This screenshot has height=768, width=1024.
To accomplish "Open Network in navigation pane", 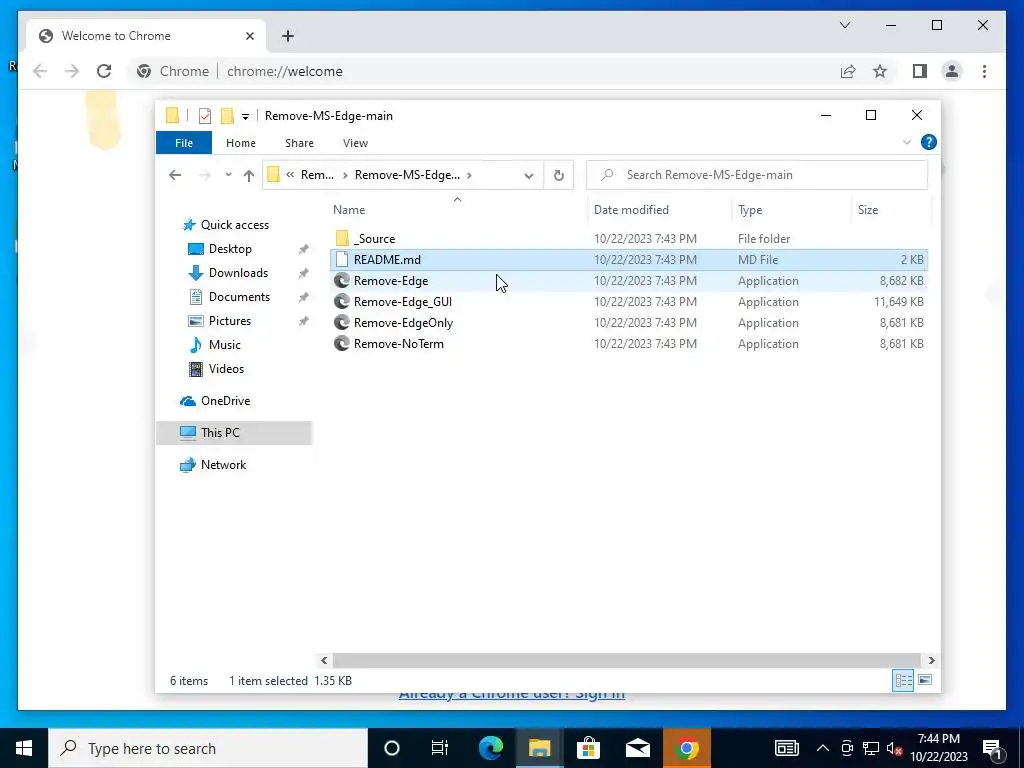I will [x=223, y=465].
